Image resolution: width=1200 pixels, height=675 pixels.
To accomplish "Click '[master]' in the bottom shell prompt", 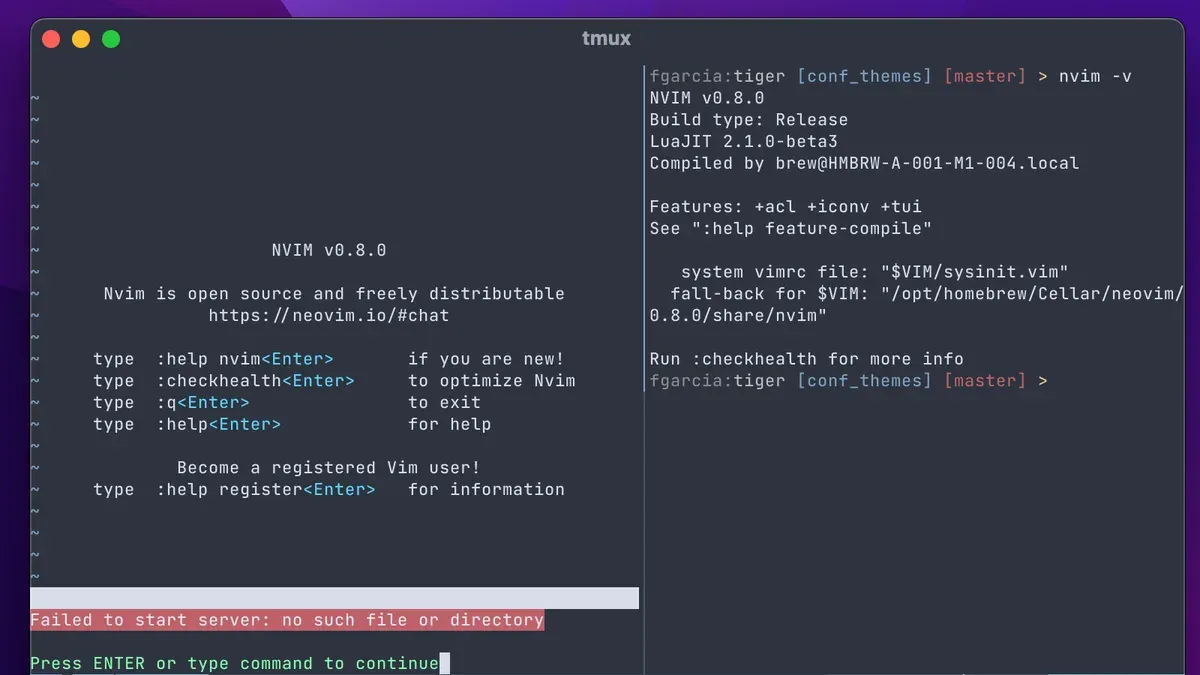I will click(986, 381).
